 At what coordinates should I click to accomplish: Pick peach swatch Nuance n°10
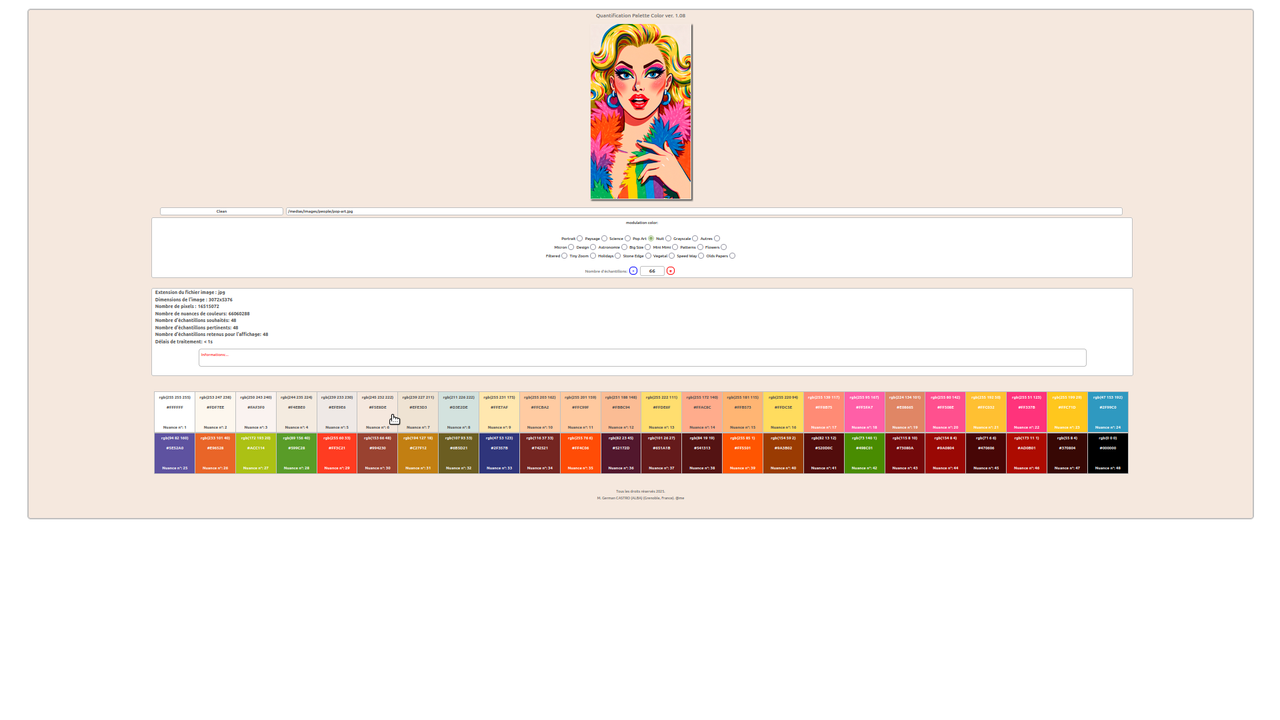(540, 412)
